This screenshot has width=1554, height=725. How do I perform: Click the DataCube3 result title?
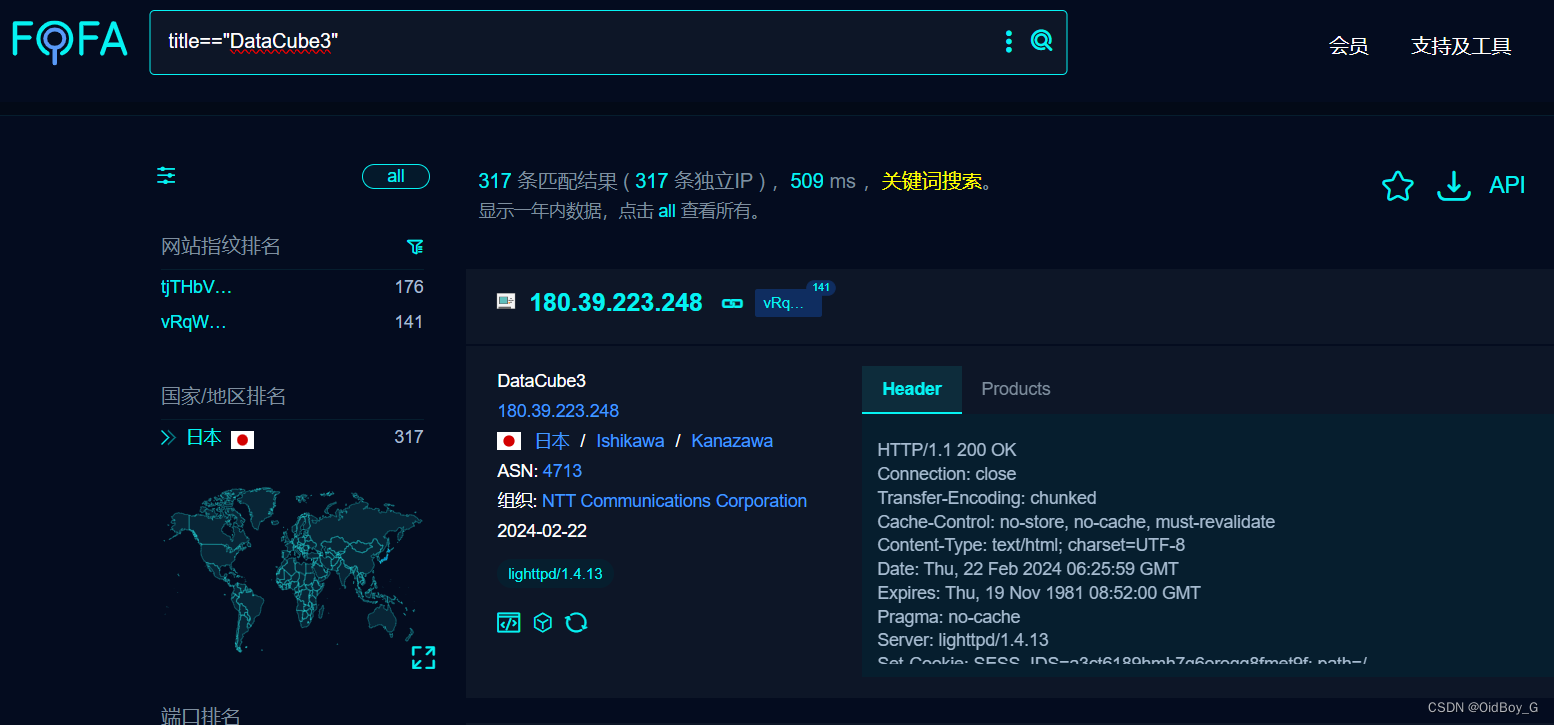point(541,381)
